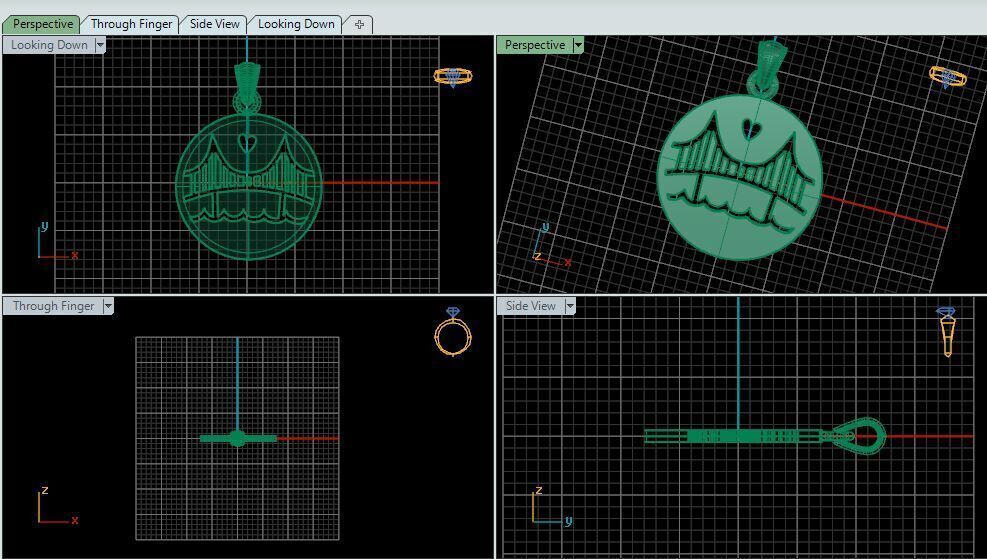Select the pendant bail in Looking Down viewport
This screenshot has height=559, width=987.
click(x=247, y=88)
